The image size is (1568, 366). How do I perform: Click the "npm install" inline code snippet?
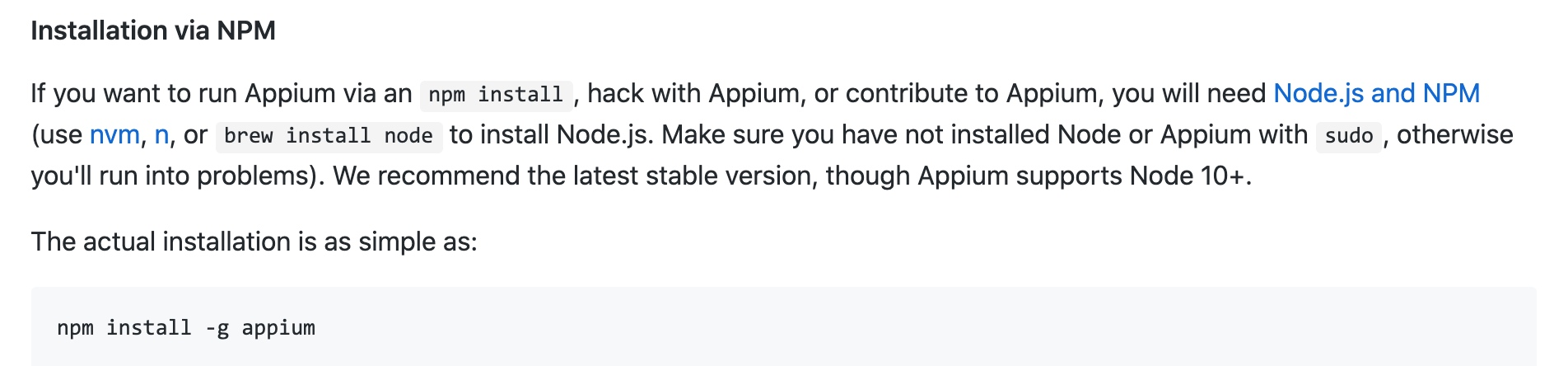point(496,95)
